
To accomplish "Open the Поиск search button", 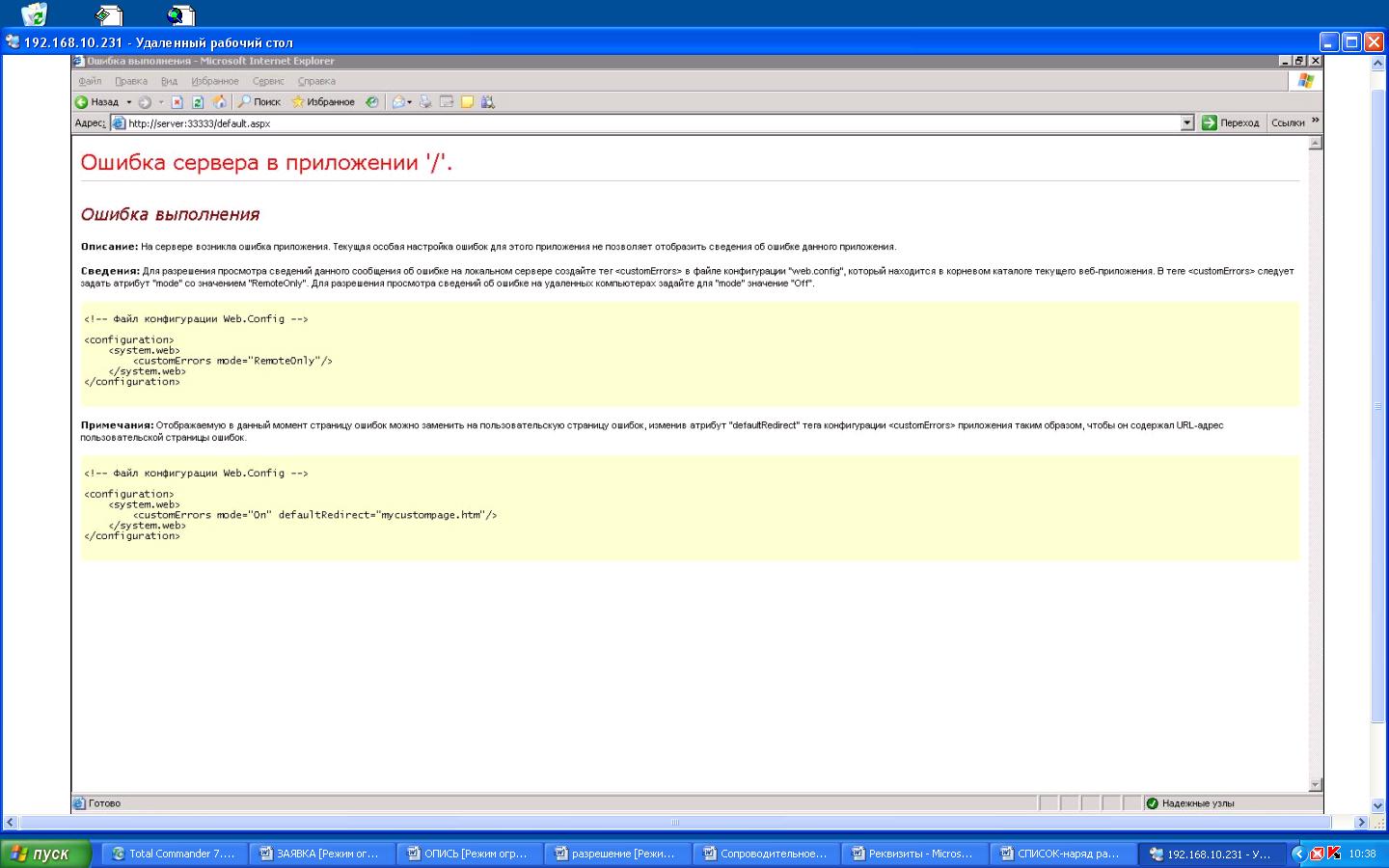I will 259,102.
